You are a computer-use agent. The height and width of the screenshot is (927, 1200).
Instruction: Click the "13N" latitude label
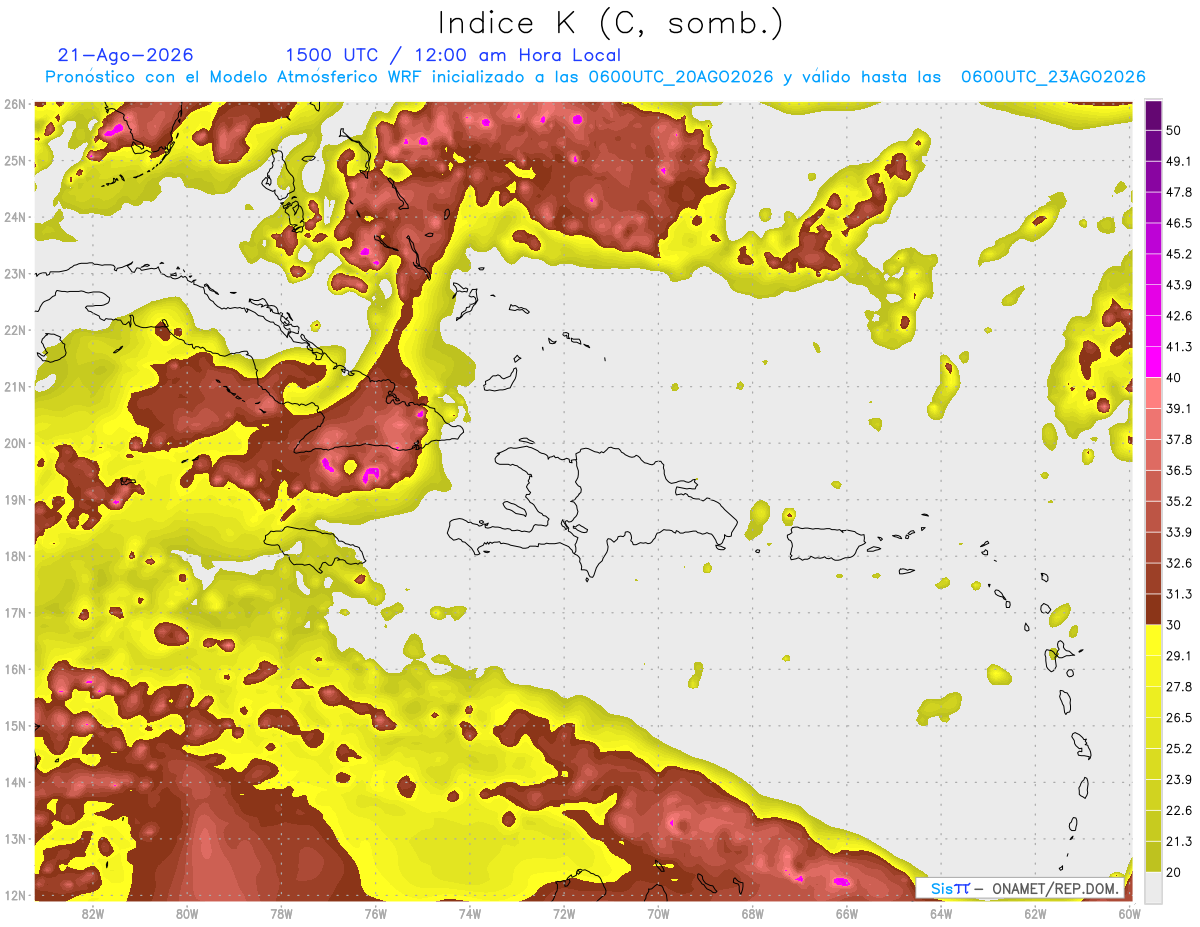click(14, 839)
